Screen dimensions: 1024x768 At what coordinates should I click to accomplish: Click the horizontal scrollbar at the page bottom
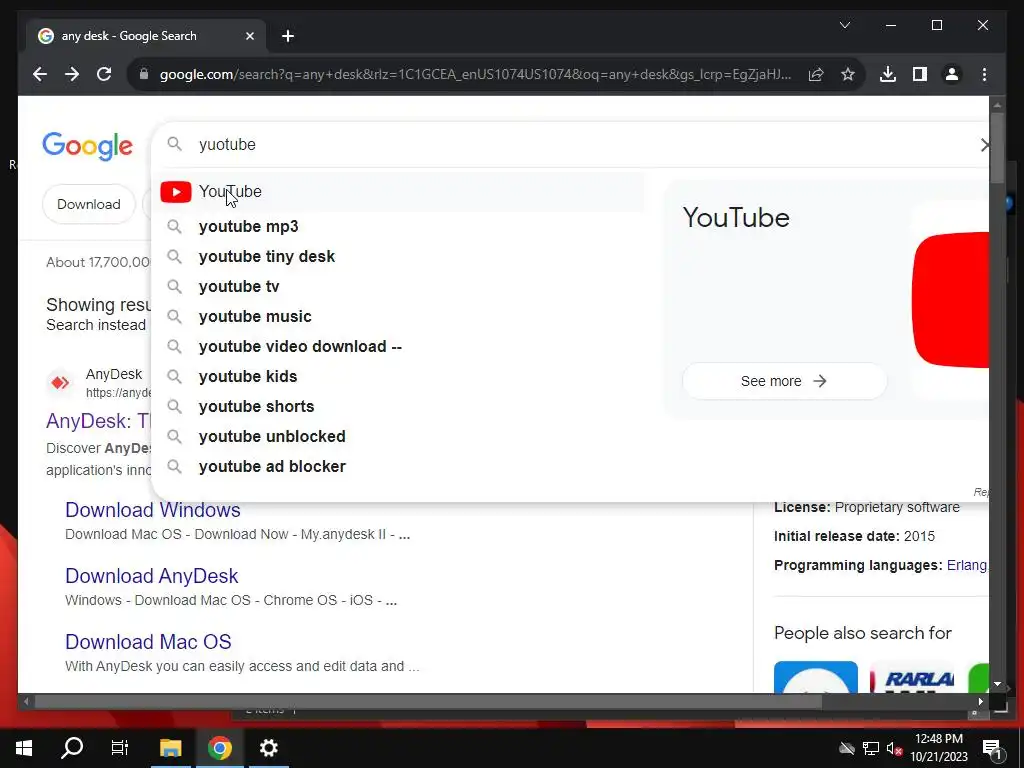(x=428, y=702)
